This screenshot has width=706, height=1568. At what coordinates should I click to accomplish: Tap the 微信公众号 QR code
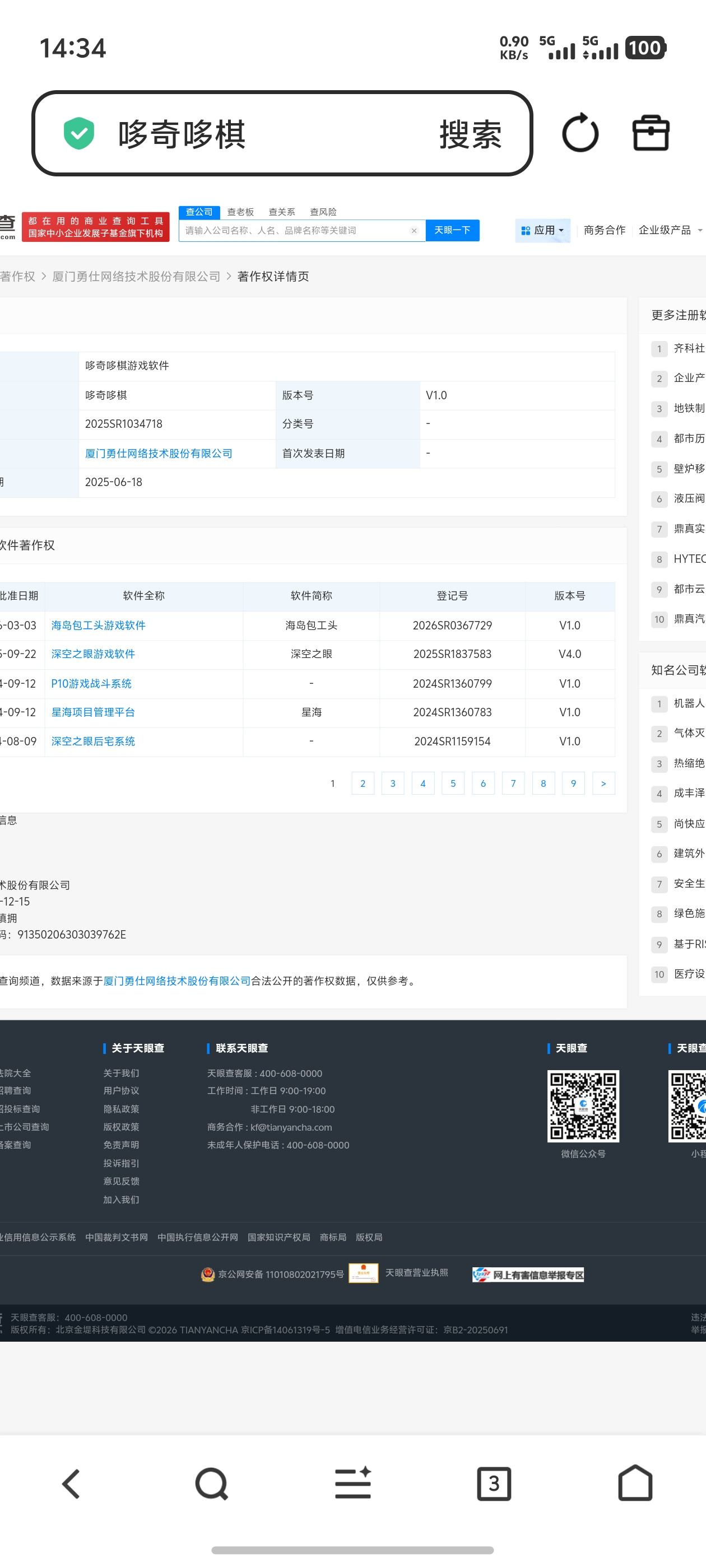583,1106
